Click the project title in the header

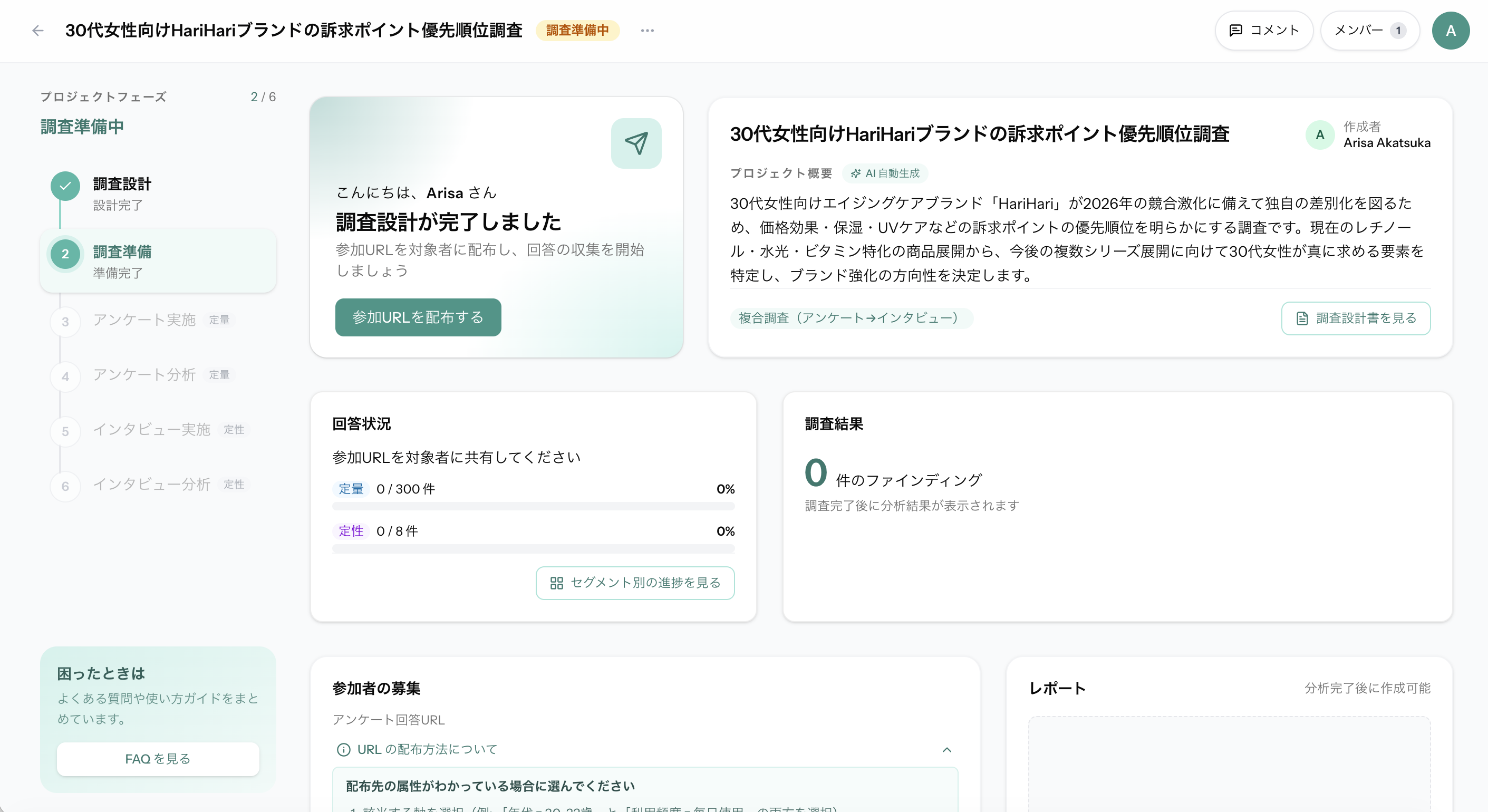tap(294, 31)
